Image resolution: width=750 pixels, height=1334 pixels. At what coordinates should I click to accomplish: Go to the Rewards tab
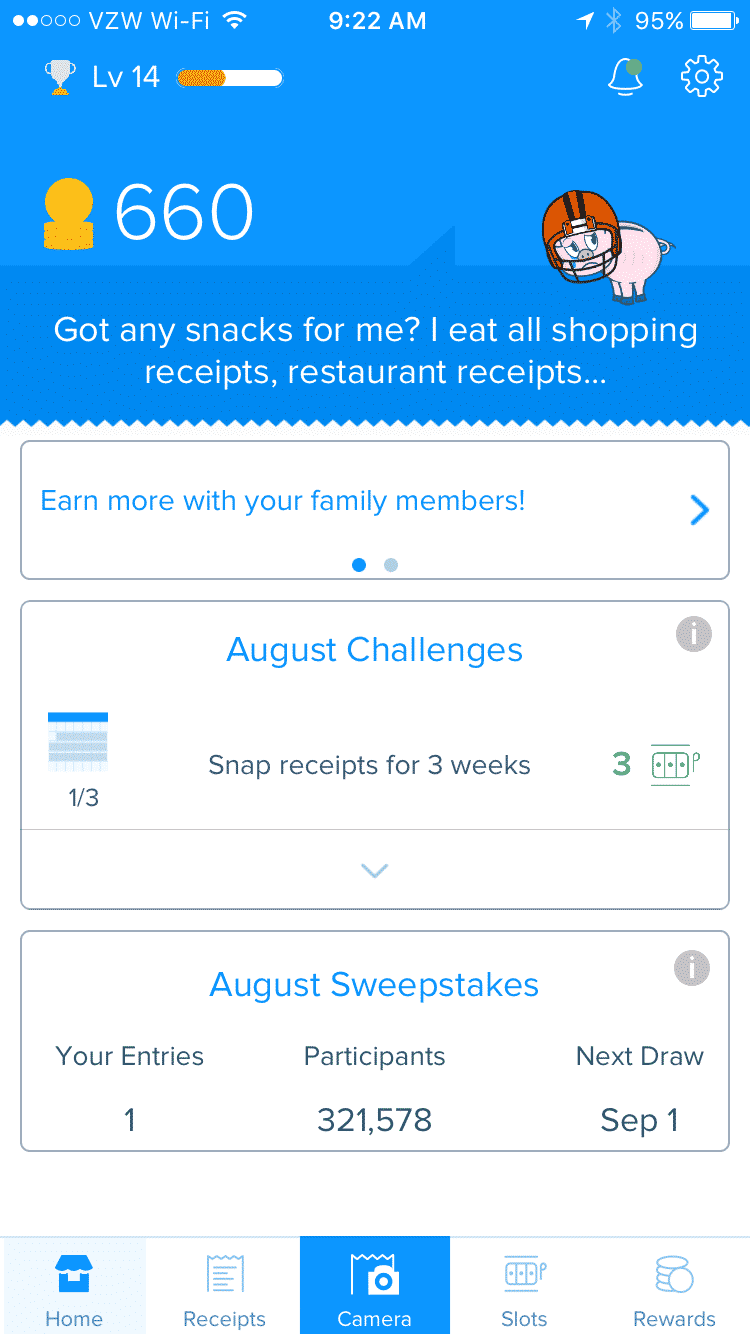pyautogui.click(x=675, y=1286)
